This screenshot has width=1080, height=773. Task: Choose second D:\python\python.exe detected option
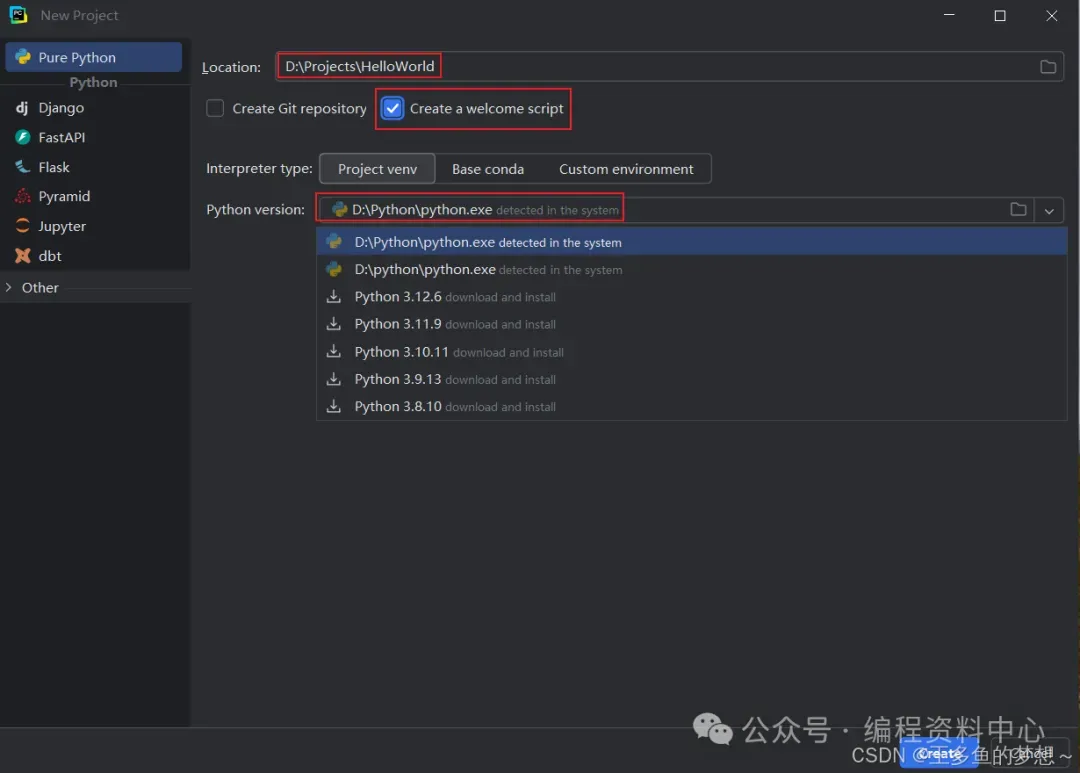[x=692, y=269]
